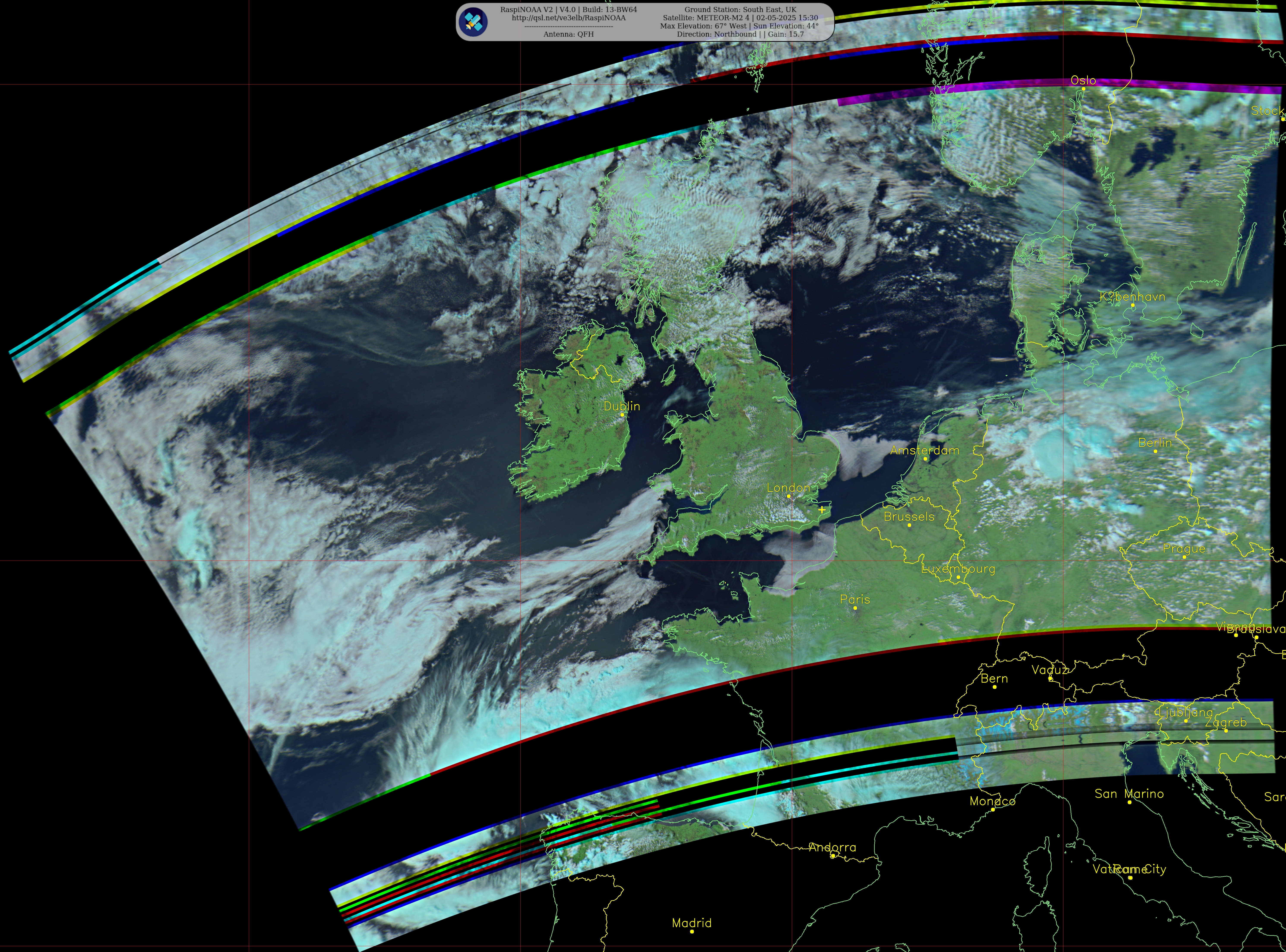Click the yellow dot marking Berlin

click(x=1155, y=451)
